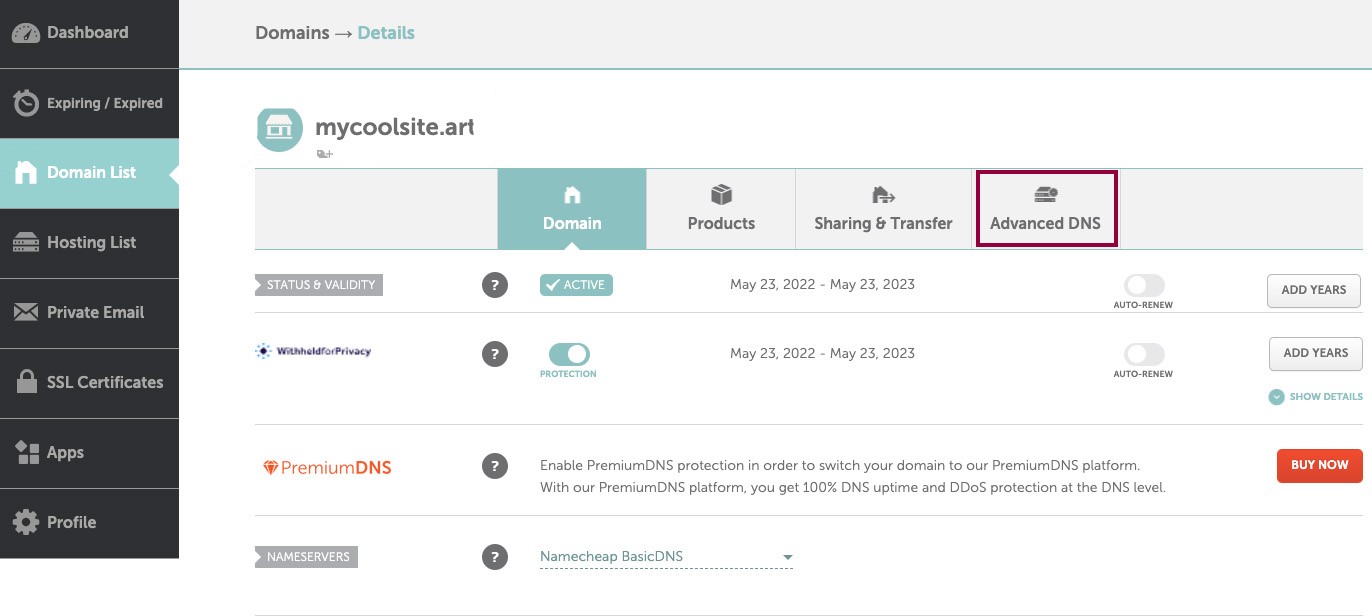This screenshot has height=616, width=1372.
Task: Switch to the Sharing & Transfer tab
Action: pyautogui.click(x=883, y=209)
